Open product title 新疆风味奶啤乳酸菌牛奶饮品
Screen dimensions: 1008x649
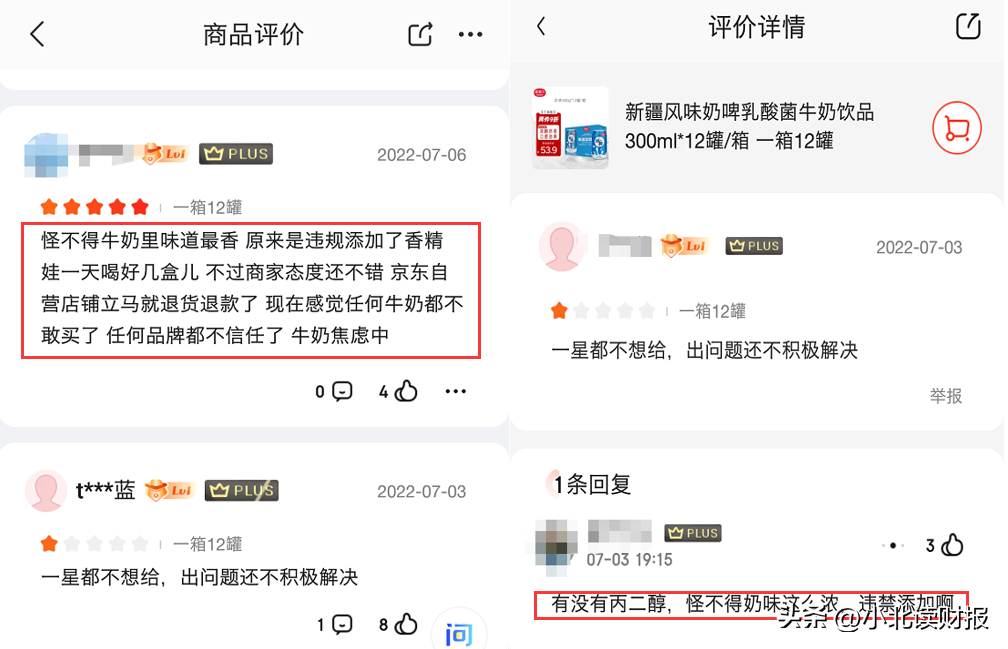coord(749,112)
